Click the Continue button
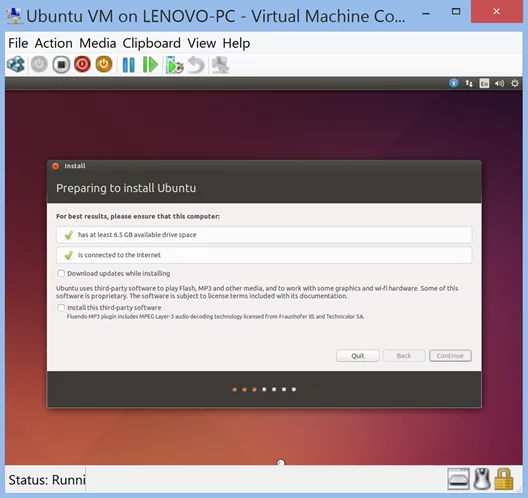The image size is (528, 498). [450, 356]
